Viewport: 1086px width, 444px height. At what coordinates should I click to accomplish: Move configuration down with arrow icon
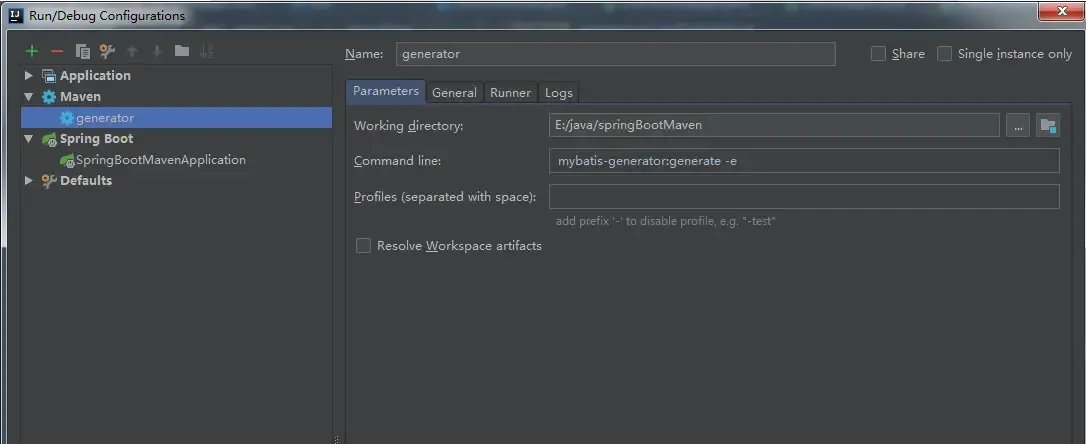point(157,51)
